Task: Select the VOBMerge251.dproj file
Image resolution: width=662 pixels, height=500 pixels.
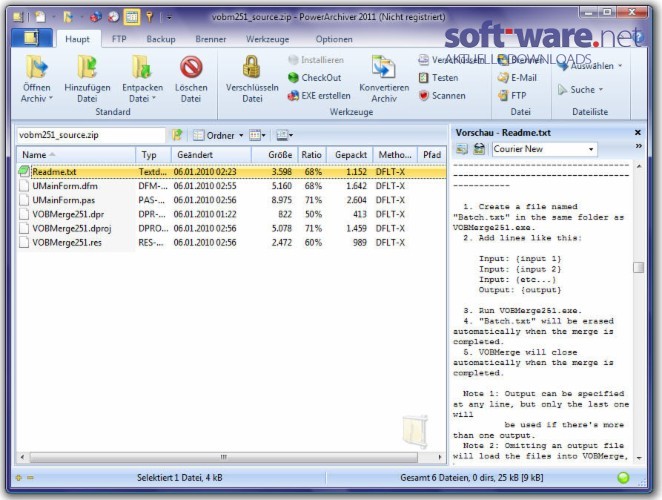Action: point(72,228)
